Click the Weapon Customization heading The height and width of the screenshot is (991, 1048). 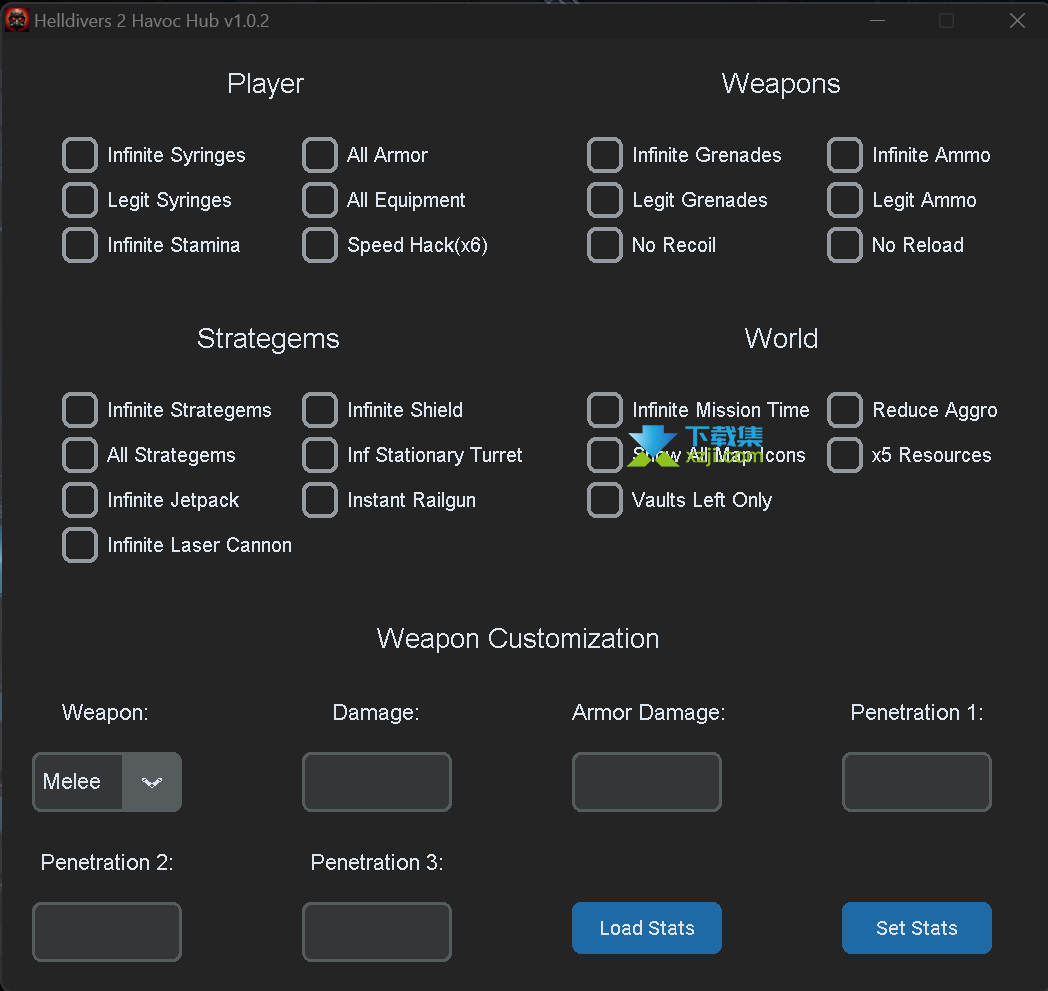[x=518, y=639]
